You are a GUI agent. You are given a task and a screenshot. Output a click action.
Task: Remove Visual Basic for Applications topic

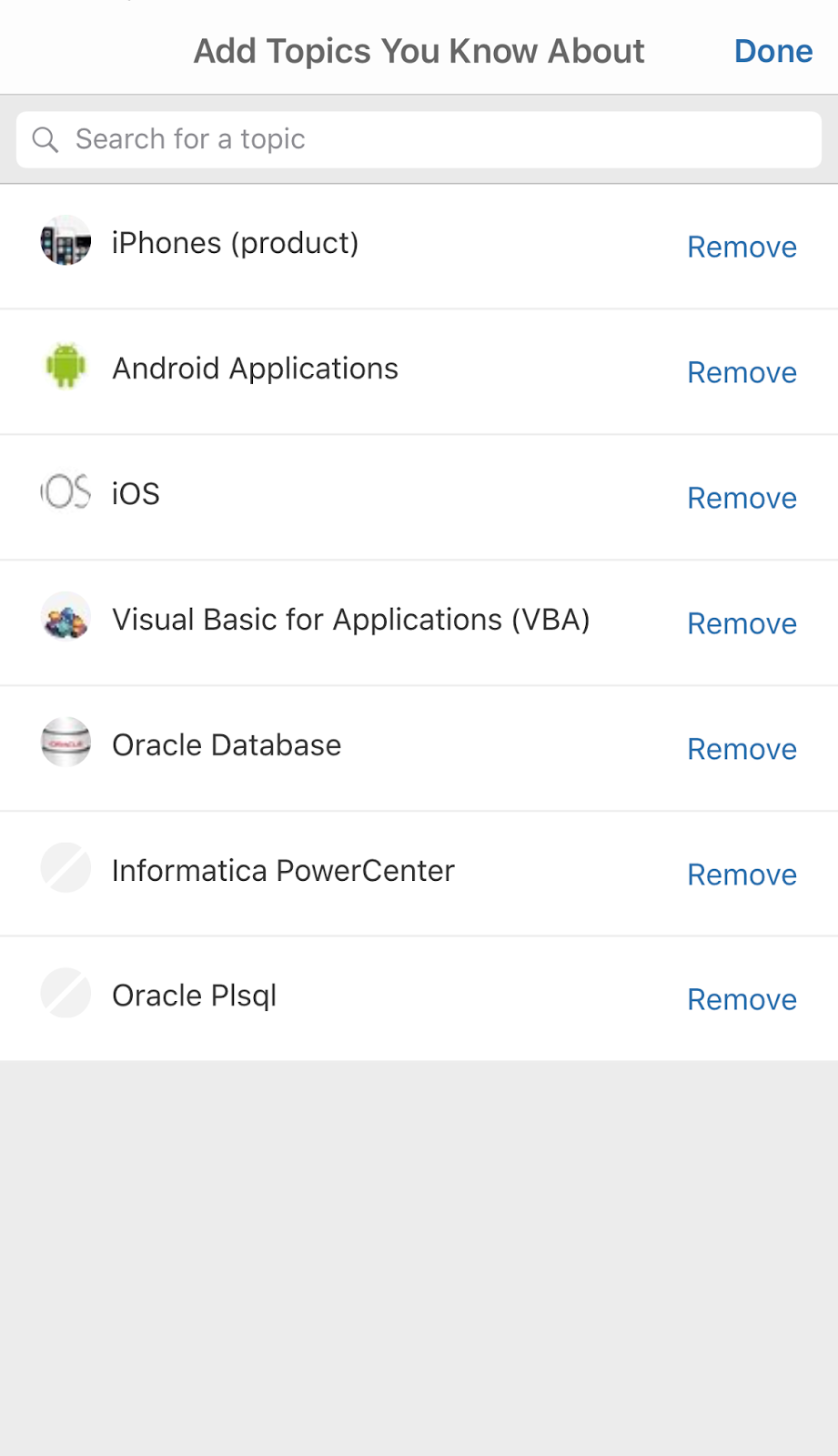click(x=742, y=623)
